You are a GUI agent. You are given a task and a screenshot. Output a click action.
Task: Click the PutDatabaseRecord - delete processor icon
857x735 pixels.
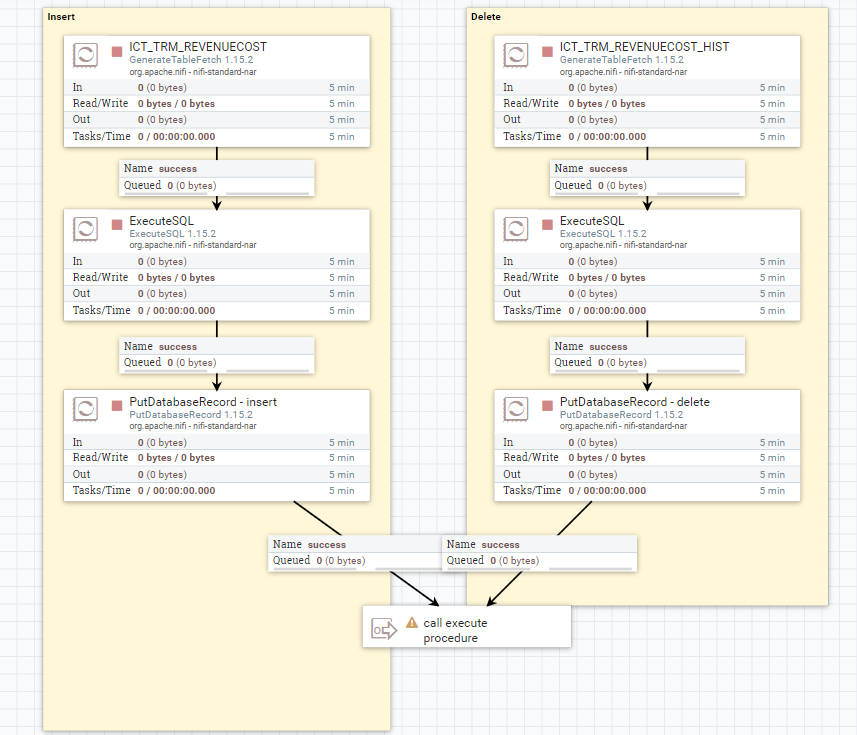click(516, 409)
